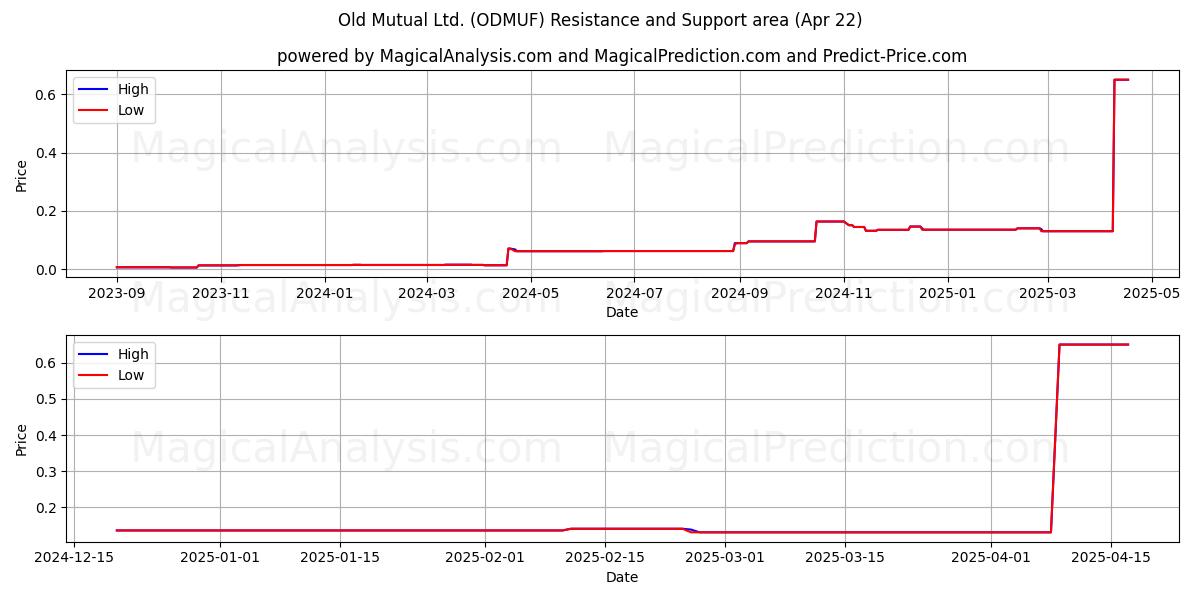Viewport: 1200px width, 600px height.
Task: Click the '2024-01' tick label
Action: (324, 294)
